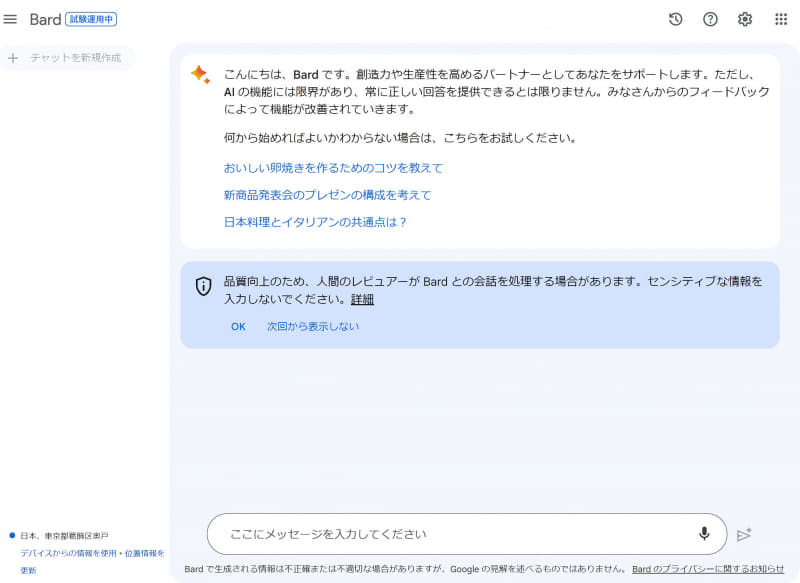Choose 次回から表示しない
The height and width of the screenshot is (583, 800).
313,326
